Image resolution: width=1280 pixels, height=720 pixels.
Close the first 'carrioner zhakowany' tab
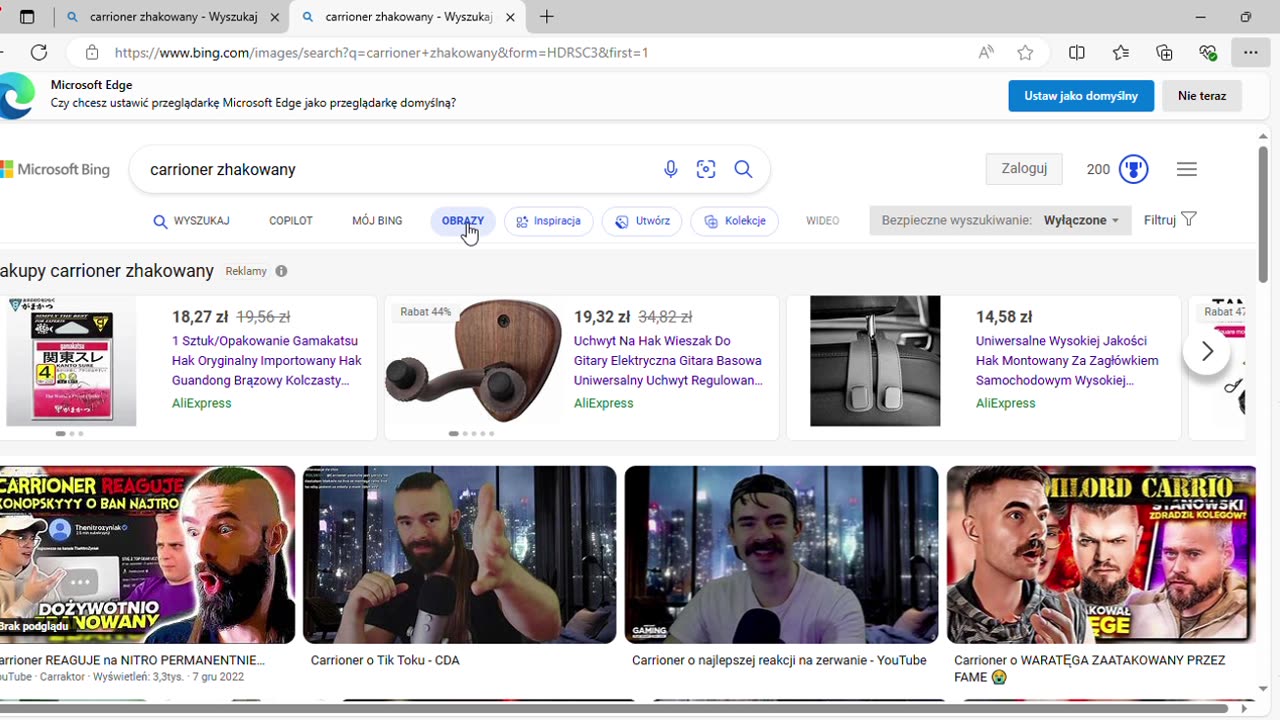click(275, 17)
